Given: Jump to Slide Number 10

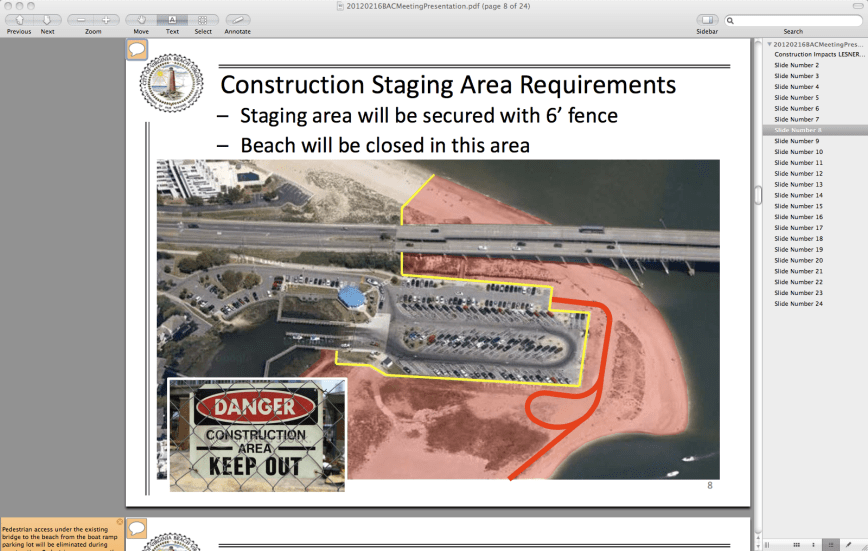Looking at the screenshot, I should [798, 152].
